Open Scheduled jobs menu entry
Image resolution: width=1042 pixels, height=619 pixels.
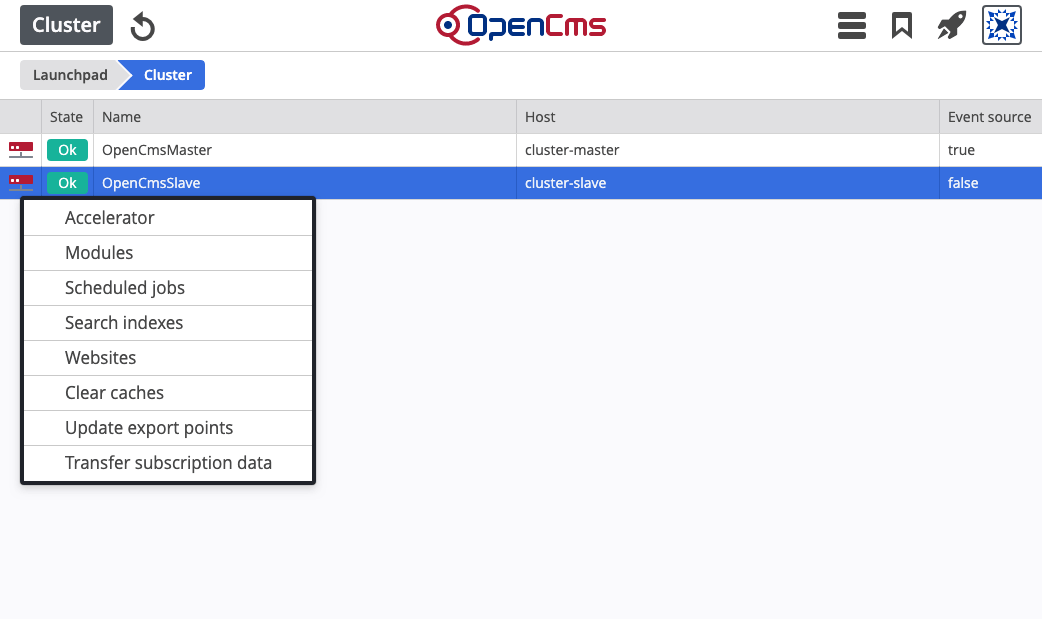tap(167, 288)
